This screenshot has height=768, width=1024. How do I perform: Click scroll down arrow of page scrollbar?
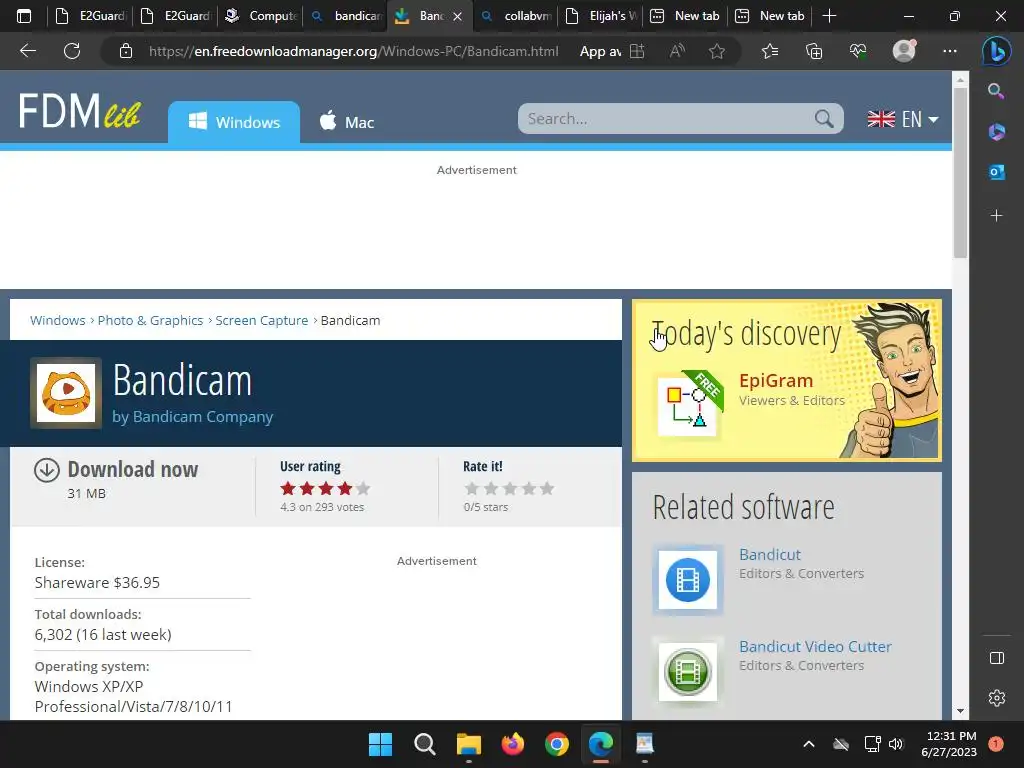960,711
